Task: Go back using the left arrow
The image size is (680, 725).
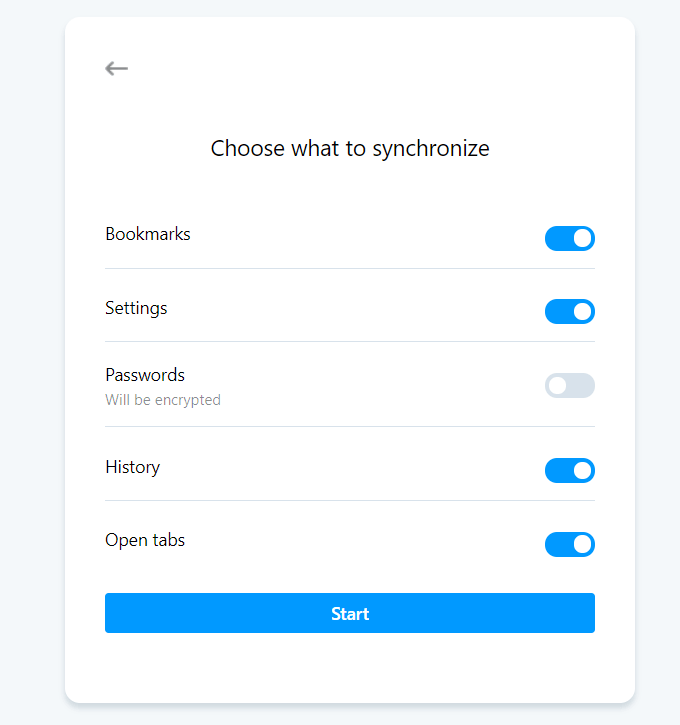Action: [117, 68]
